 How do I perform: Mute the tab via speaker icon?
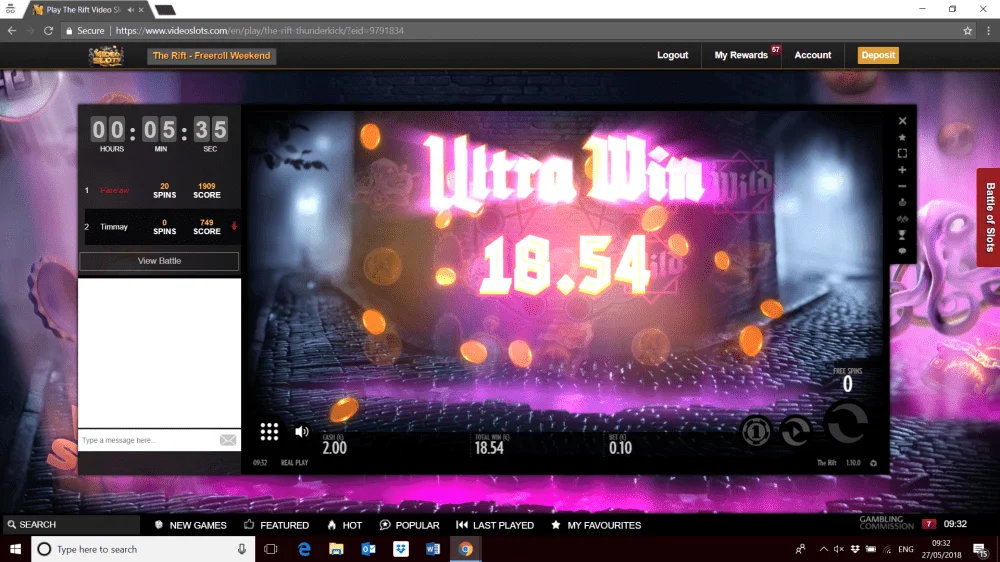(130, 10)
